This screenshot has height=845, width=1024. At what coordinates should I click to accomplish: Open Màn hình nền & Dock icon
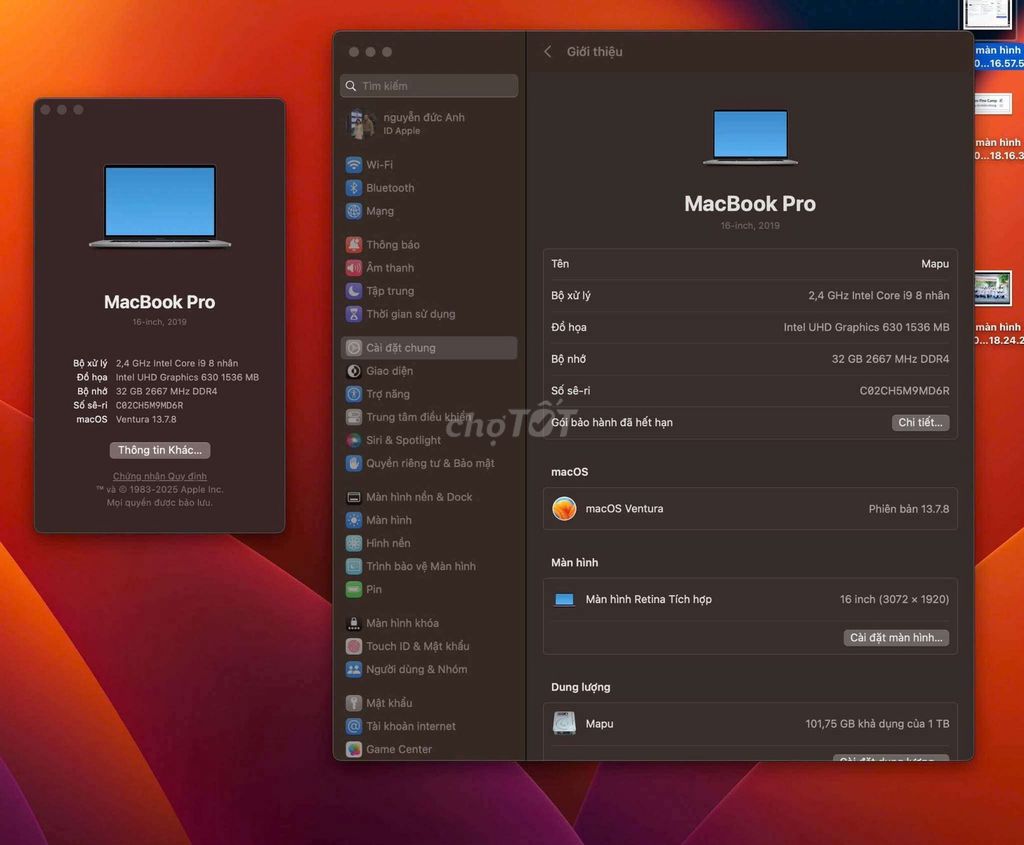pyautogui.click(x=353, y=498)
